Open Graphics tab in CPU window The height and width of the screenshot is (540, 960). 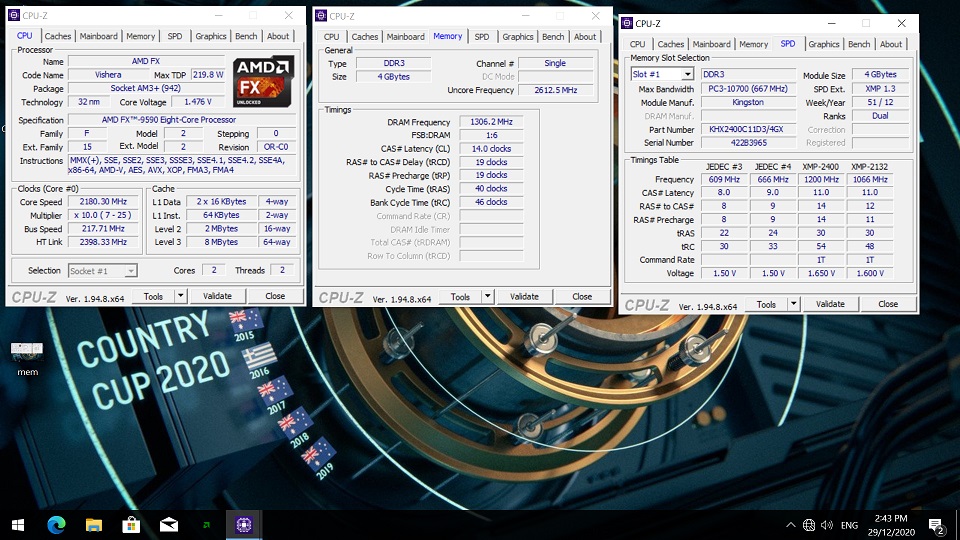click(211, 36)
